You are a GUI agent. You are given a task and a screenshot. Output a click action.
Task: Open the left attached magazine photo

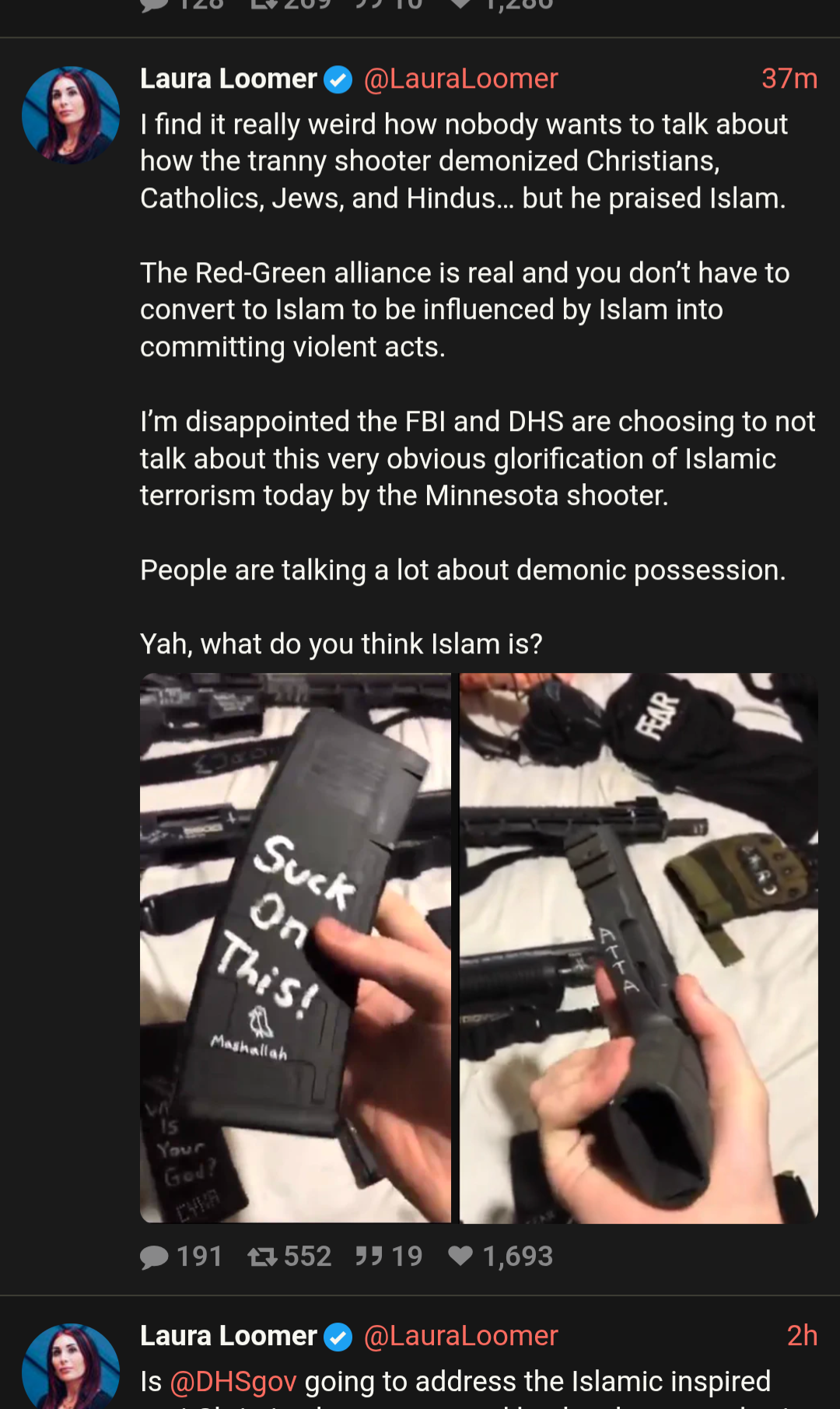[x=296, y=948]
